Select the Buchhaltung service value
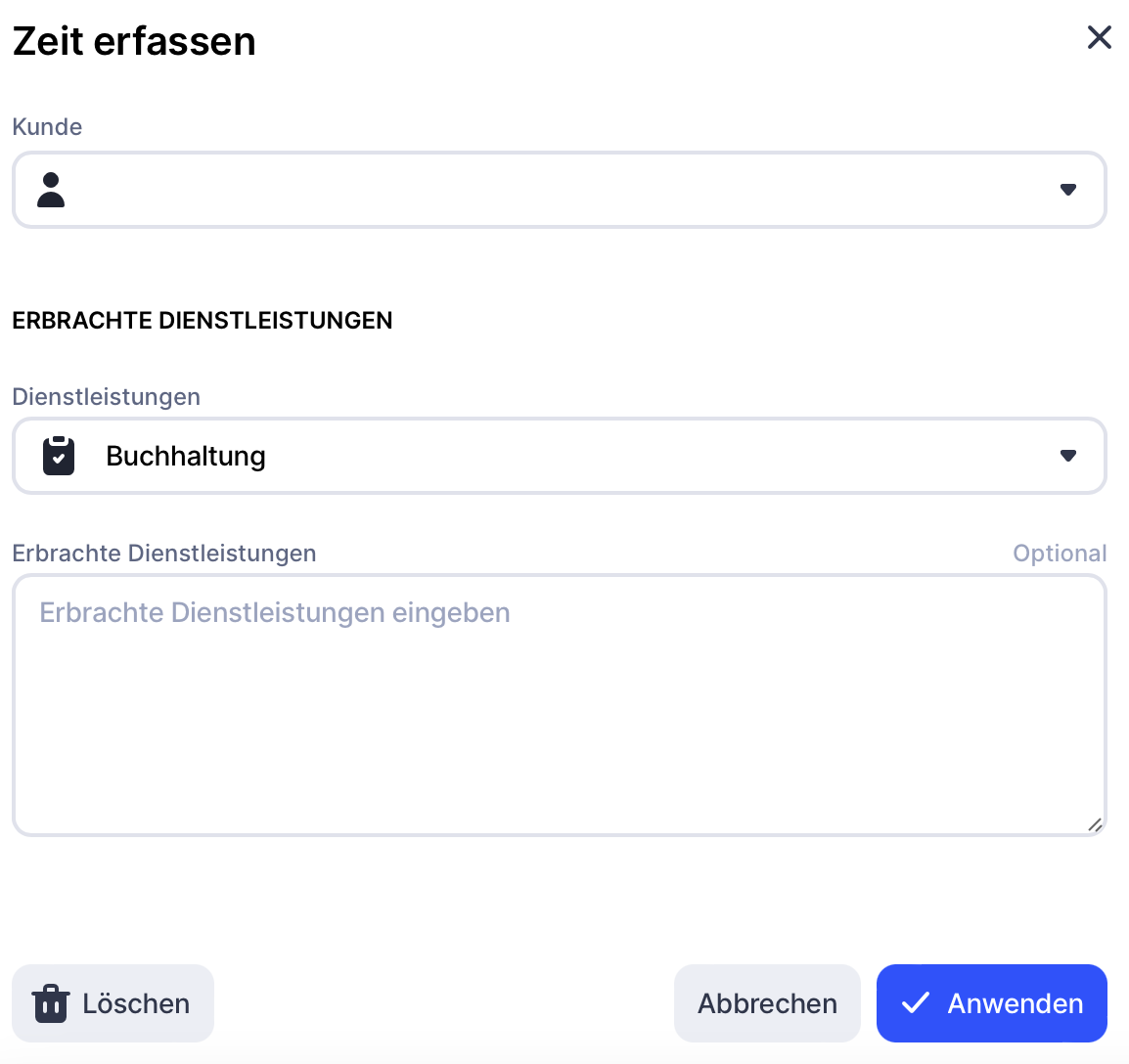 coord(186,456)
